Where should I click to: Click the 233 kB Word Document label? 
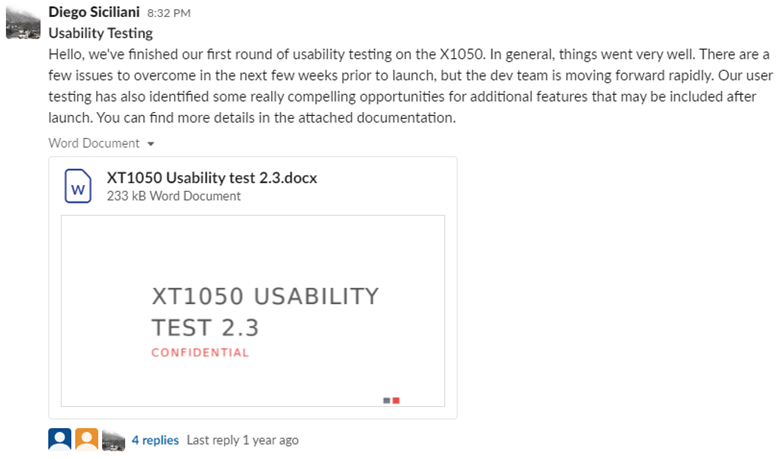tap(173, 196)
